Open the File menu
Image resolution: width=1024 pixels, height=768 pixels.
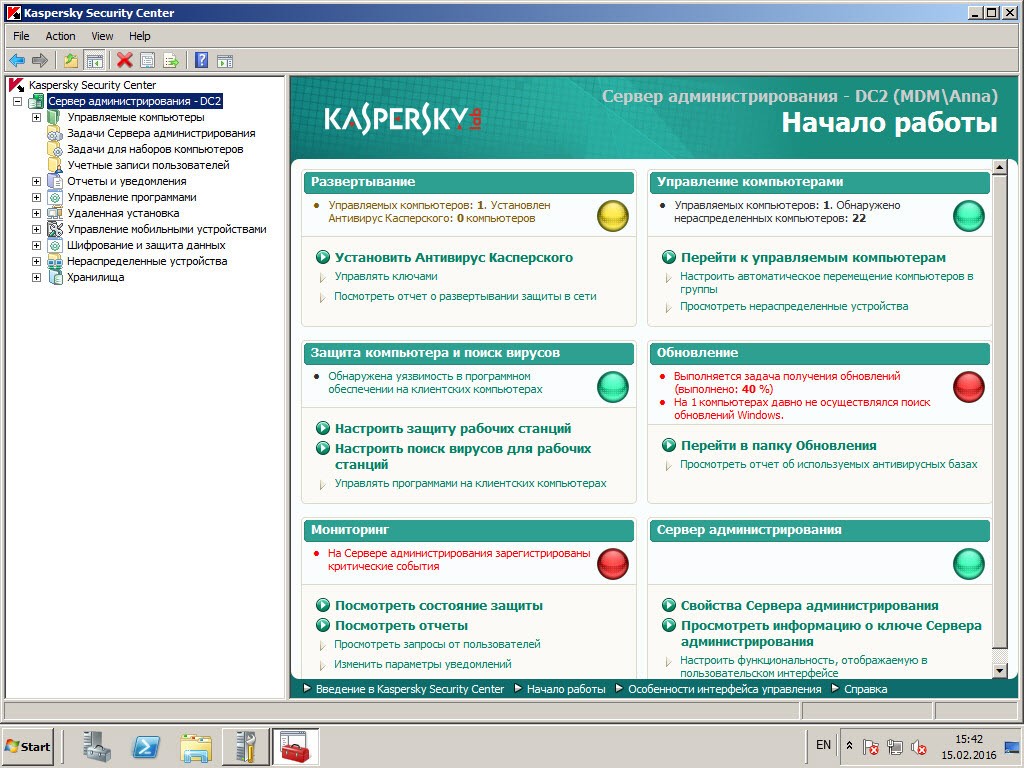[21, 36]
